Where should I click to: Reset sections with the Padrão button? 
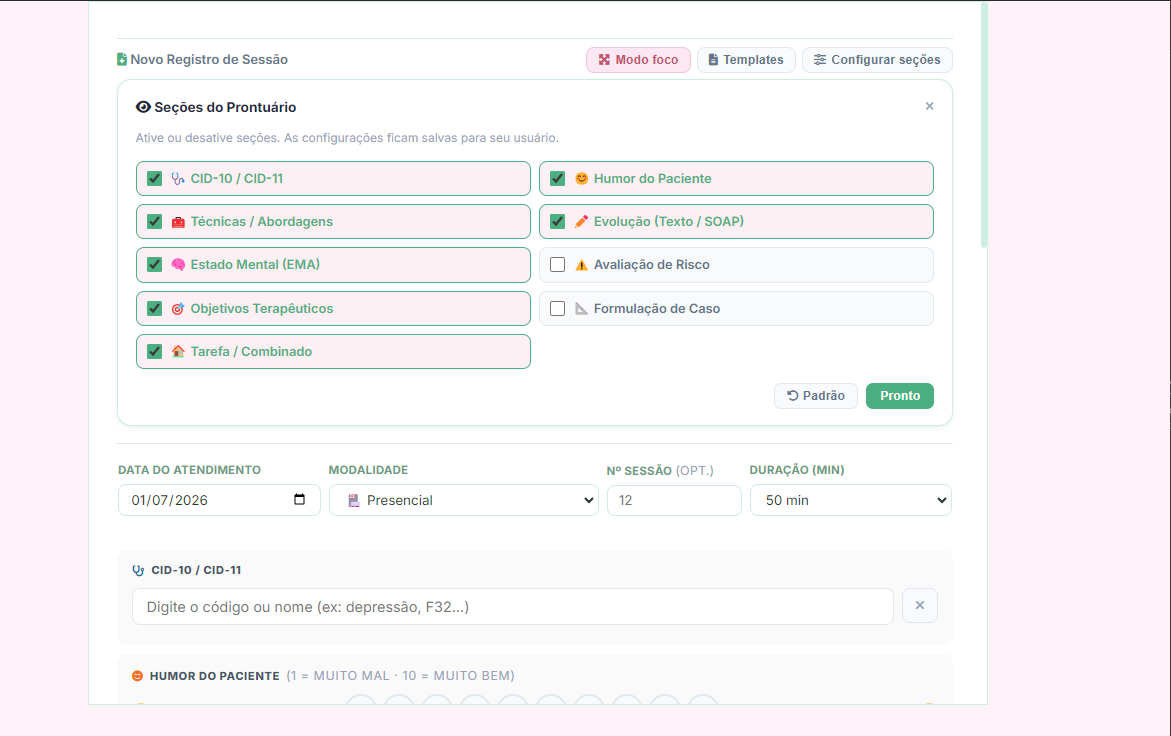tap(816, 396)
